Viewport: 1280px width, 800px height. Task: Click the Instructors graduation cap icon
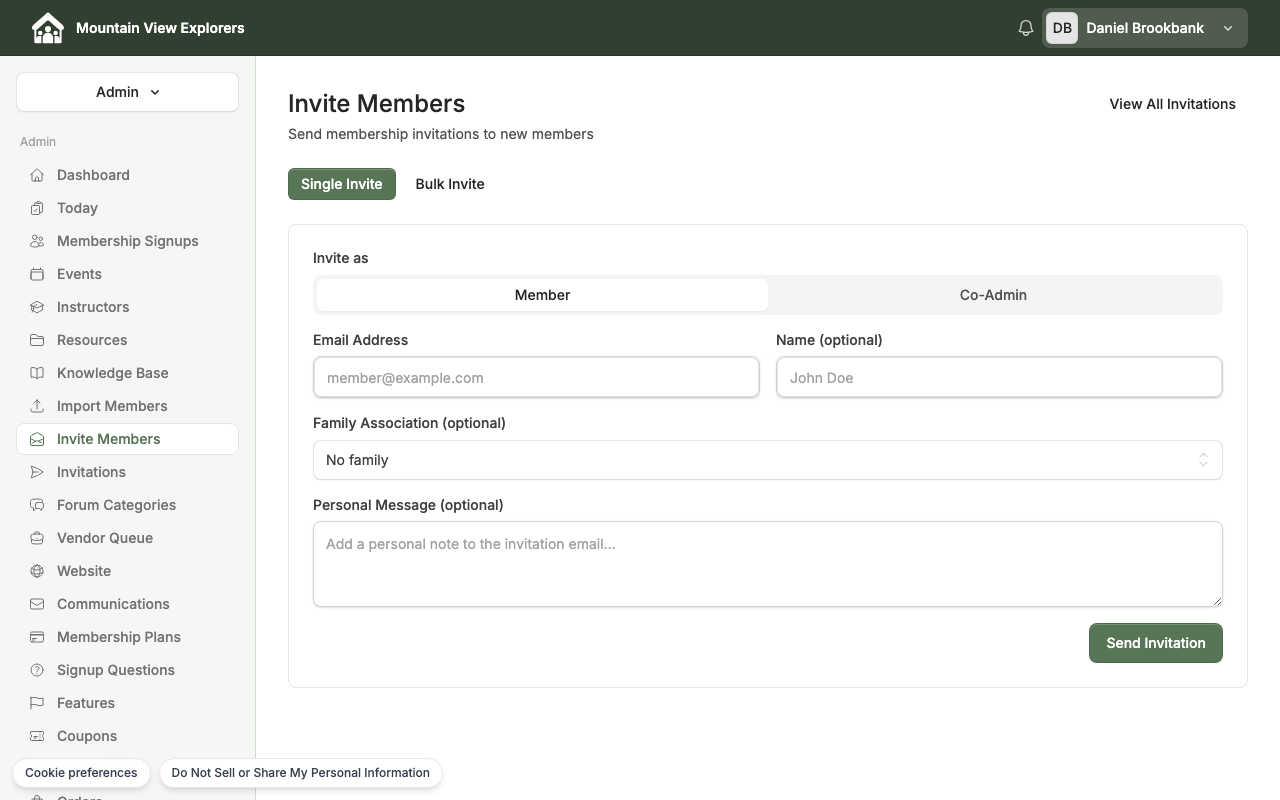[37, 307]
